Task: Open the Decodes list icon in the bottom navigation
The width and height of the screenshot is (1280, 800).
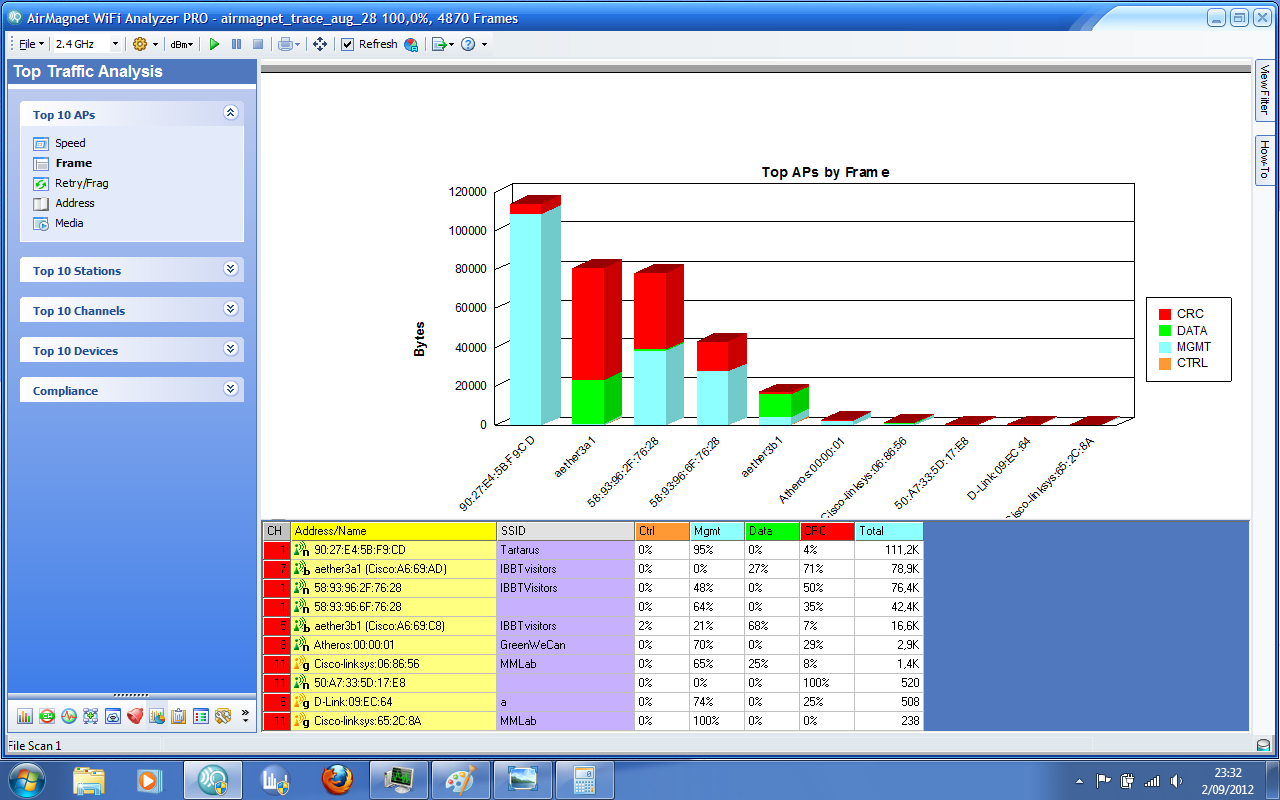Action: tap(200, 716)
